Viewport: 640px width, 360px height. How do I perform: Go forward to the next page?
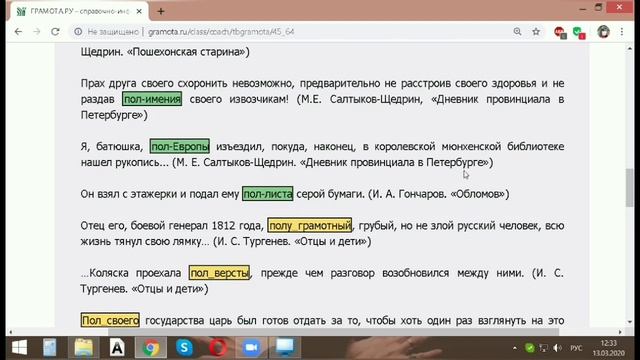(x=37, y=31)
